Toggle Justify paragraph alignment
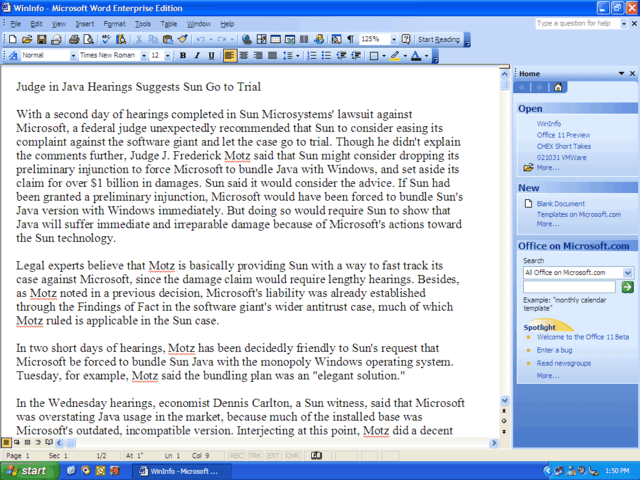 272,56
